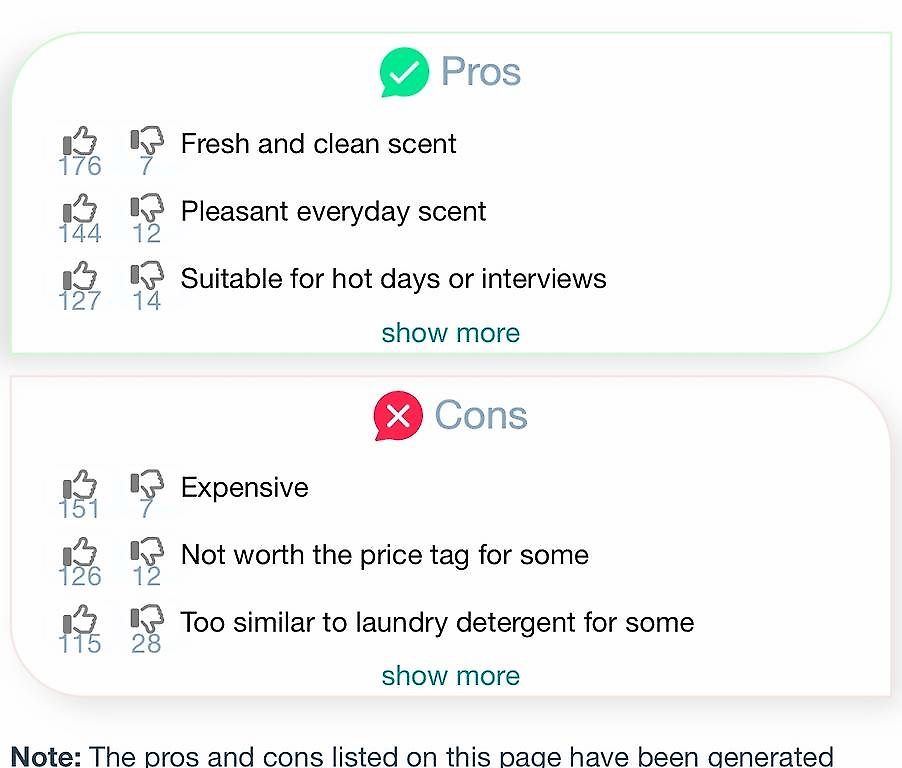Select the 'Pros' heading text
This screenshot has width=902, height=768.
pos(481,72)
